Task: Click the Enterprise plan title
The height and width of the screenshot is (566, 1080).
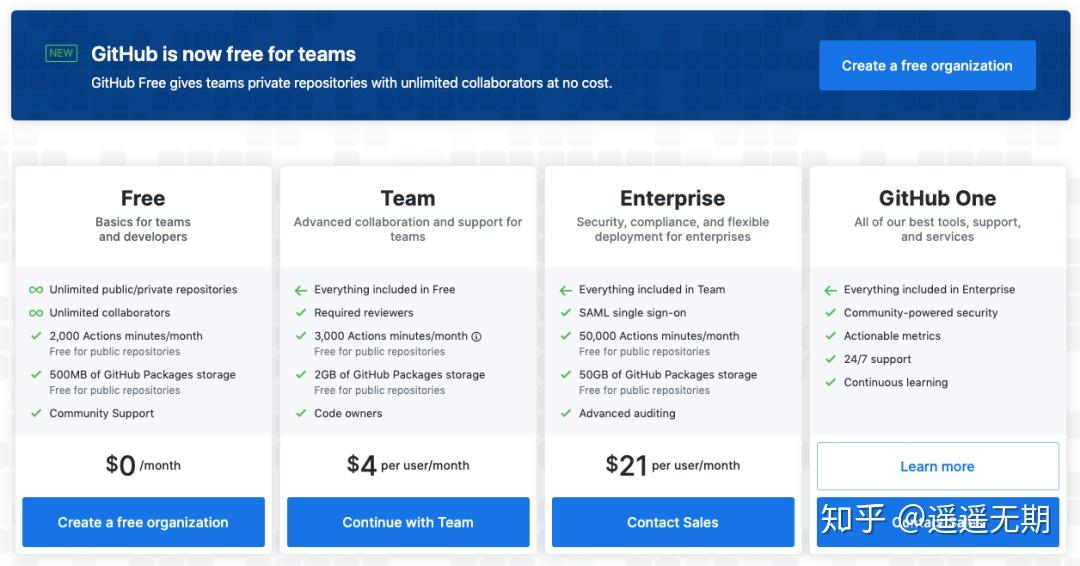Action: point(672,199)
